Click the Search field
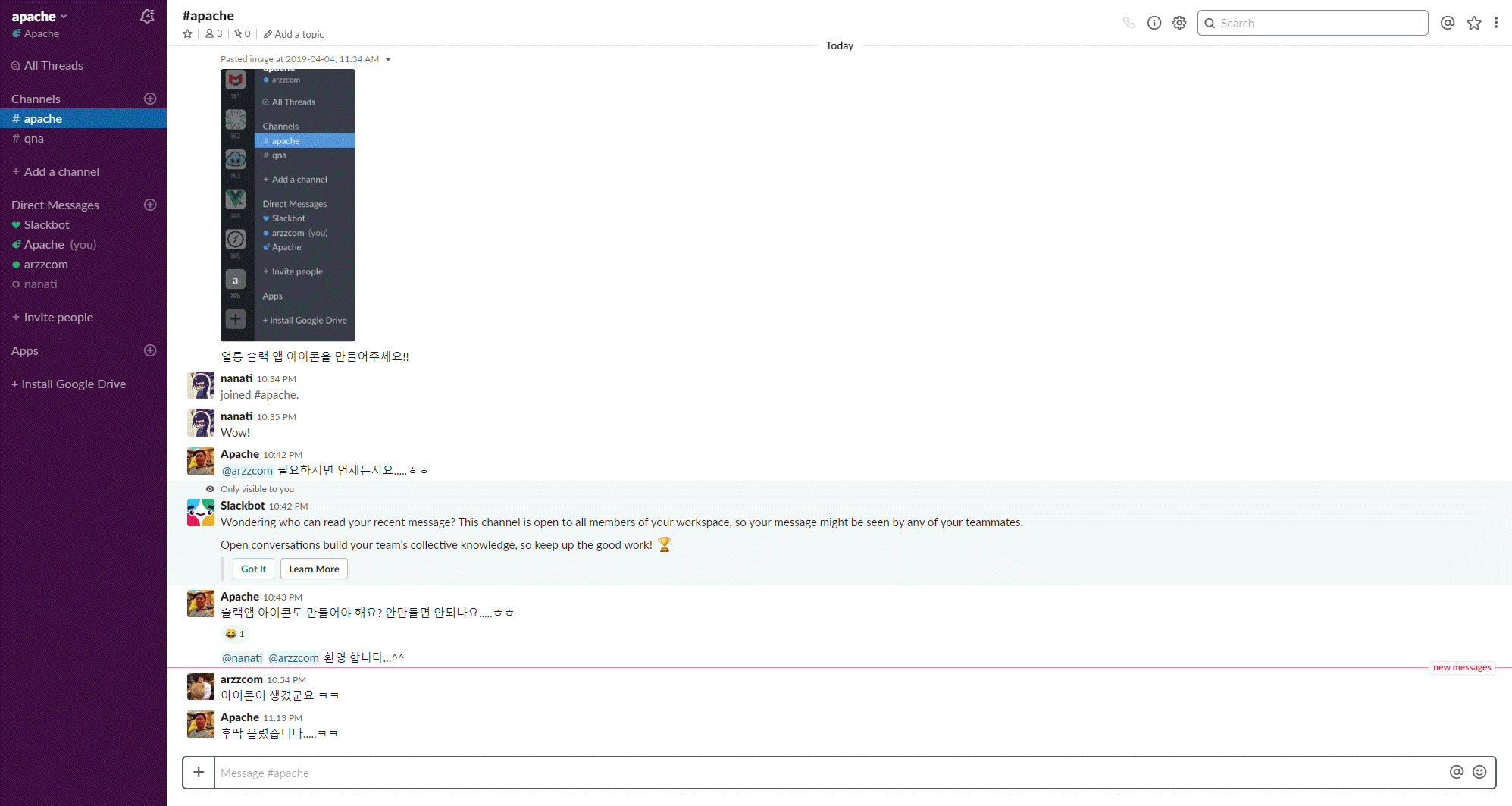The height and width of the screenshot is (806, 1512). pyautogui.click(x=1313, y=23)
